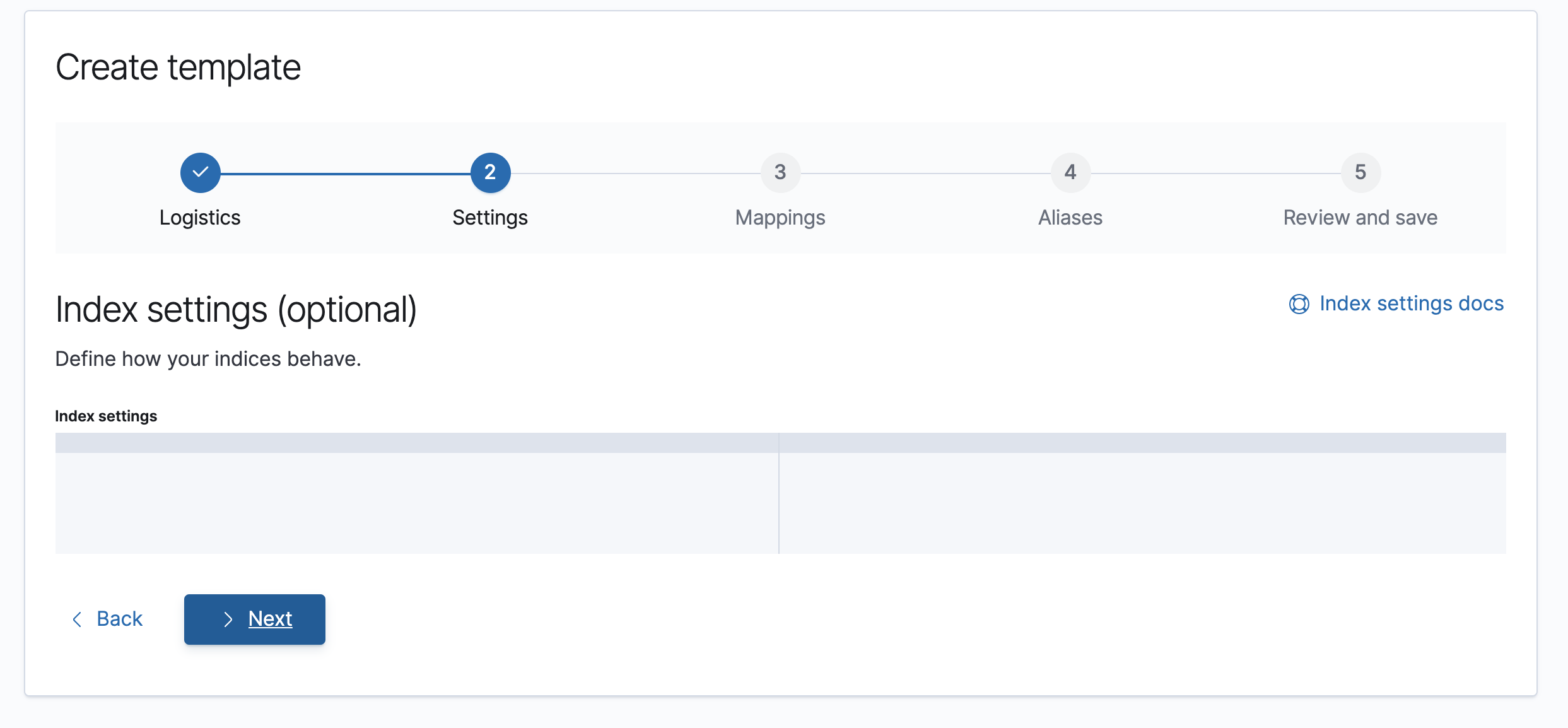Focus the left pane of Index settings editor
The image size is (1568, 728).
point(416,502)
